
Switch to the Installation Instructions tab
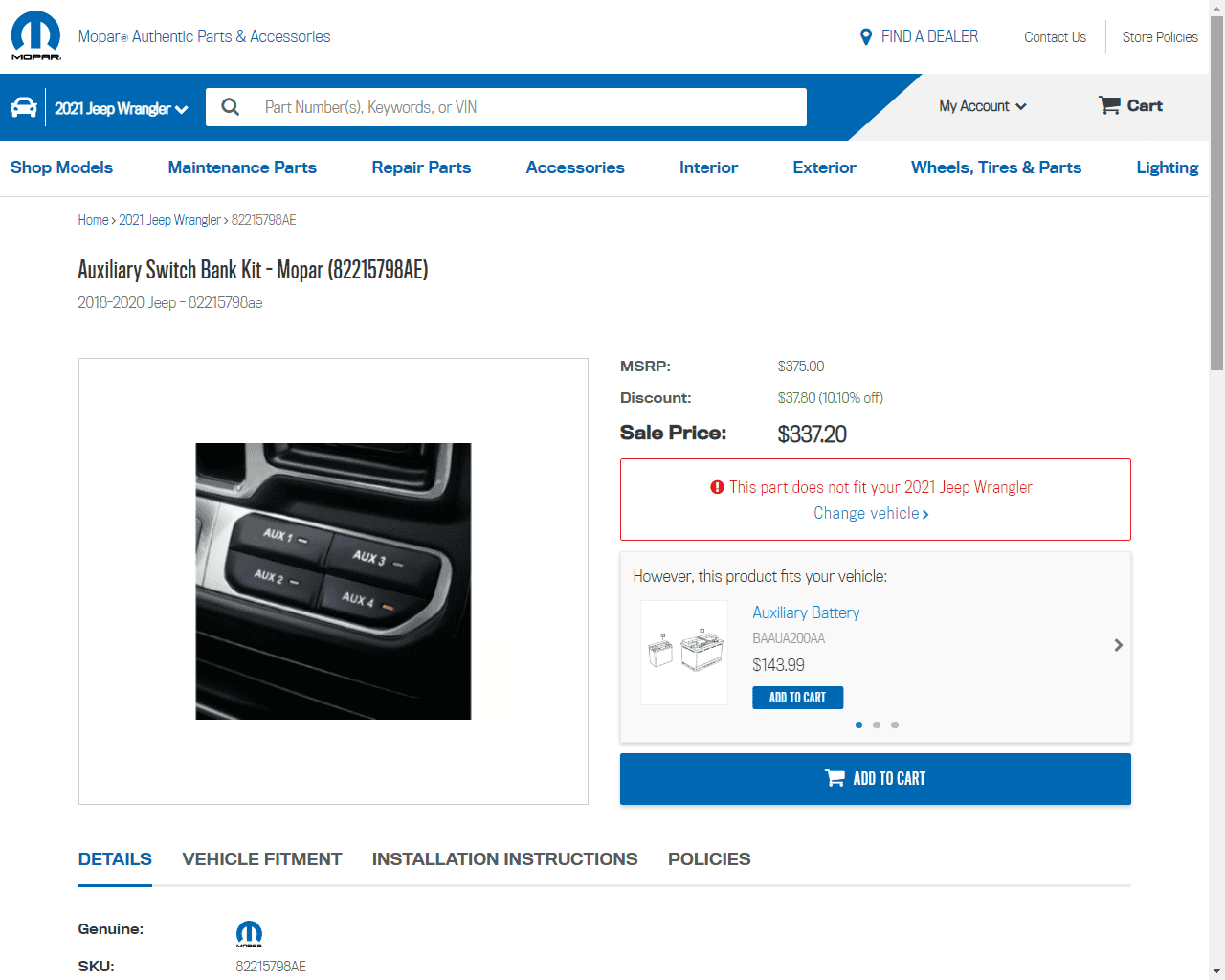tap(504, 859)
